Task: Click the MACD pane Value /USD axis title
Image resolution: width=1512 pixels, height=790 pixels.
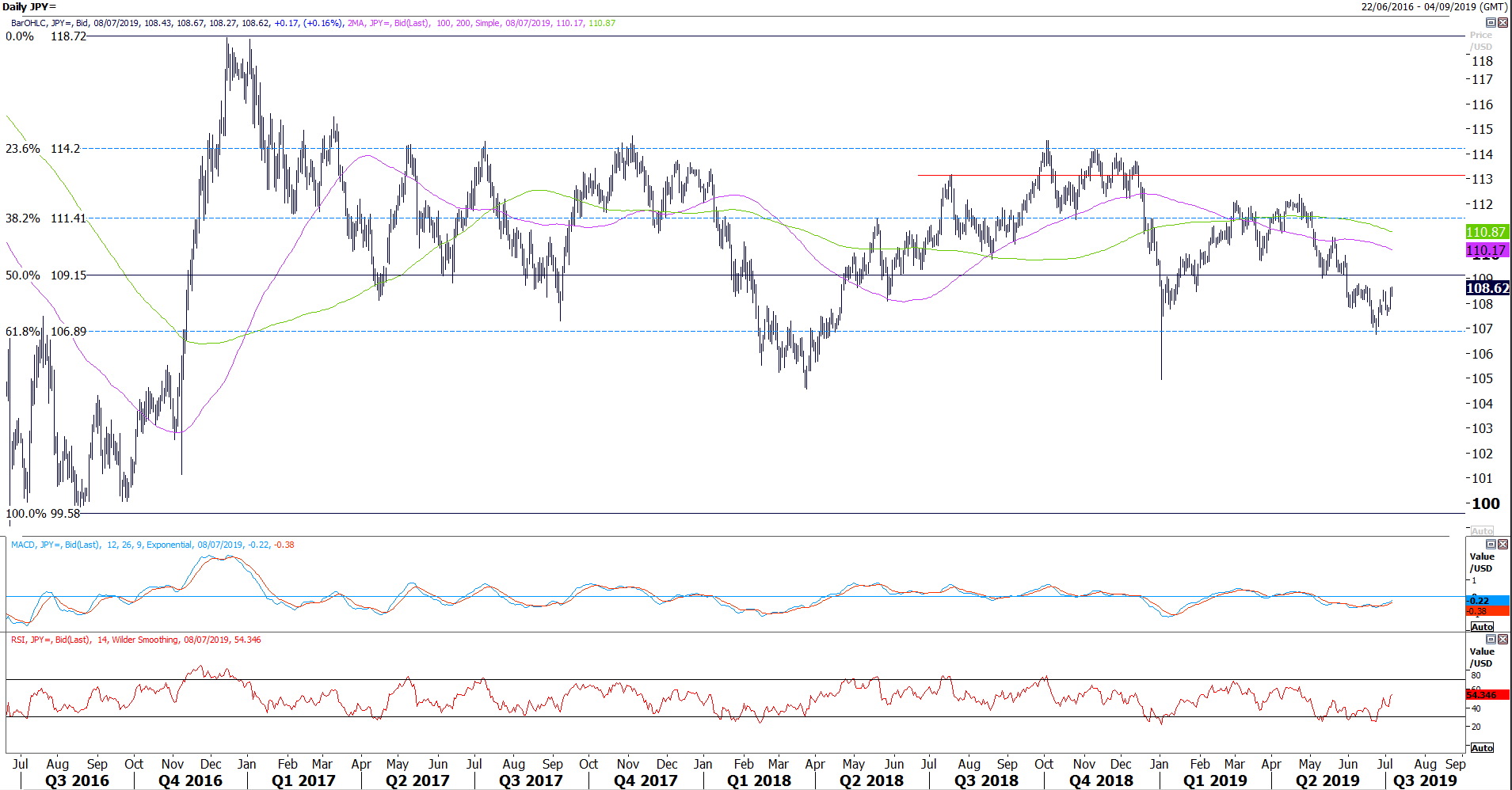Action: 1482,562
